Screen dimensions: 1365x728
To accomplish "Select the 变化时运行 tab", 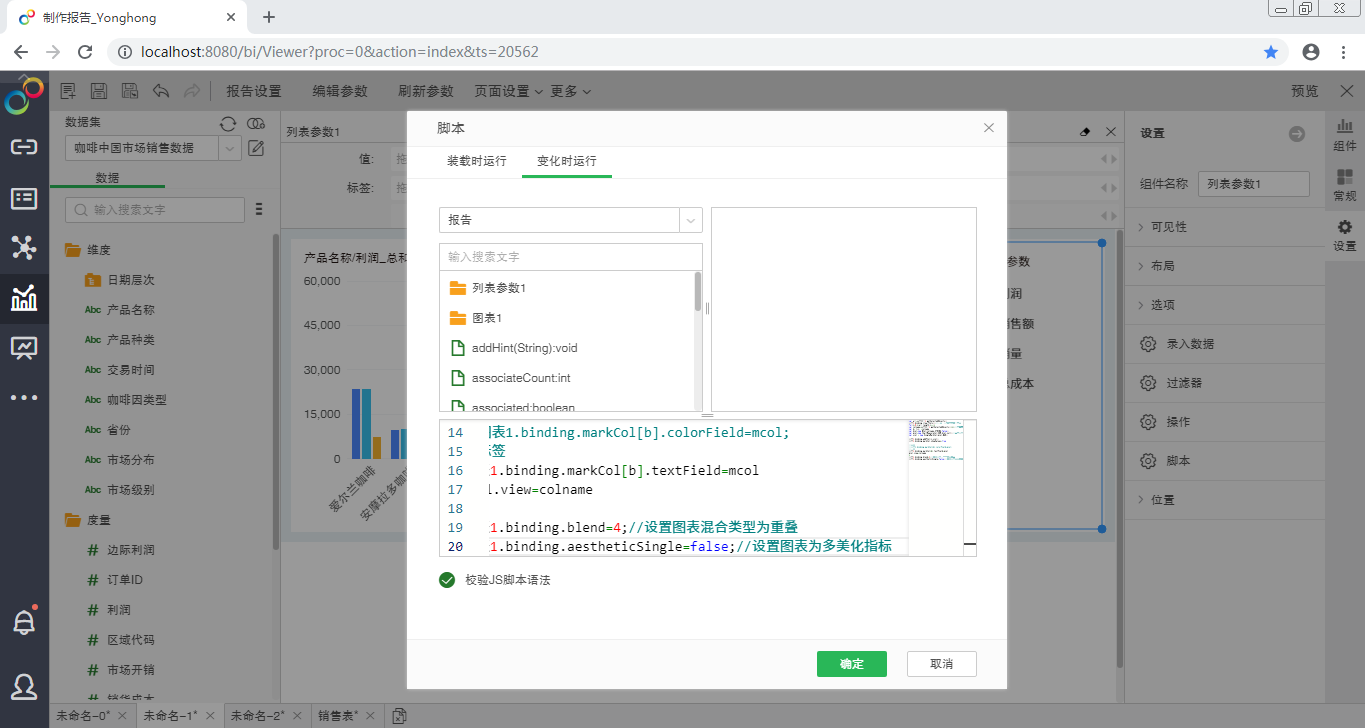I will pos(566,161).
